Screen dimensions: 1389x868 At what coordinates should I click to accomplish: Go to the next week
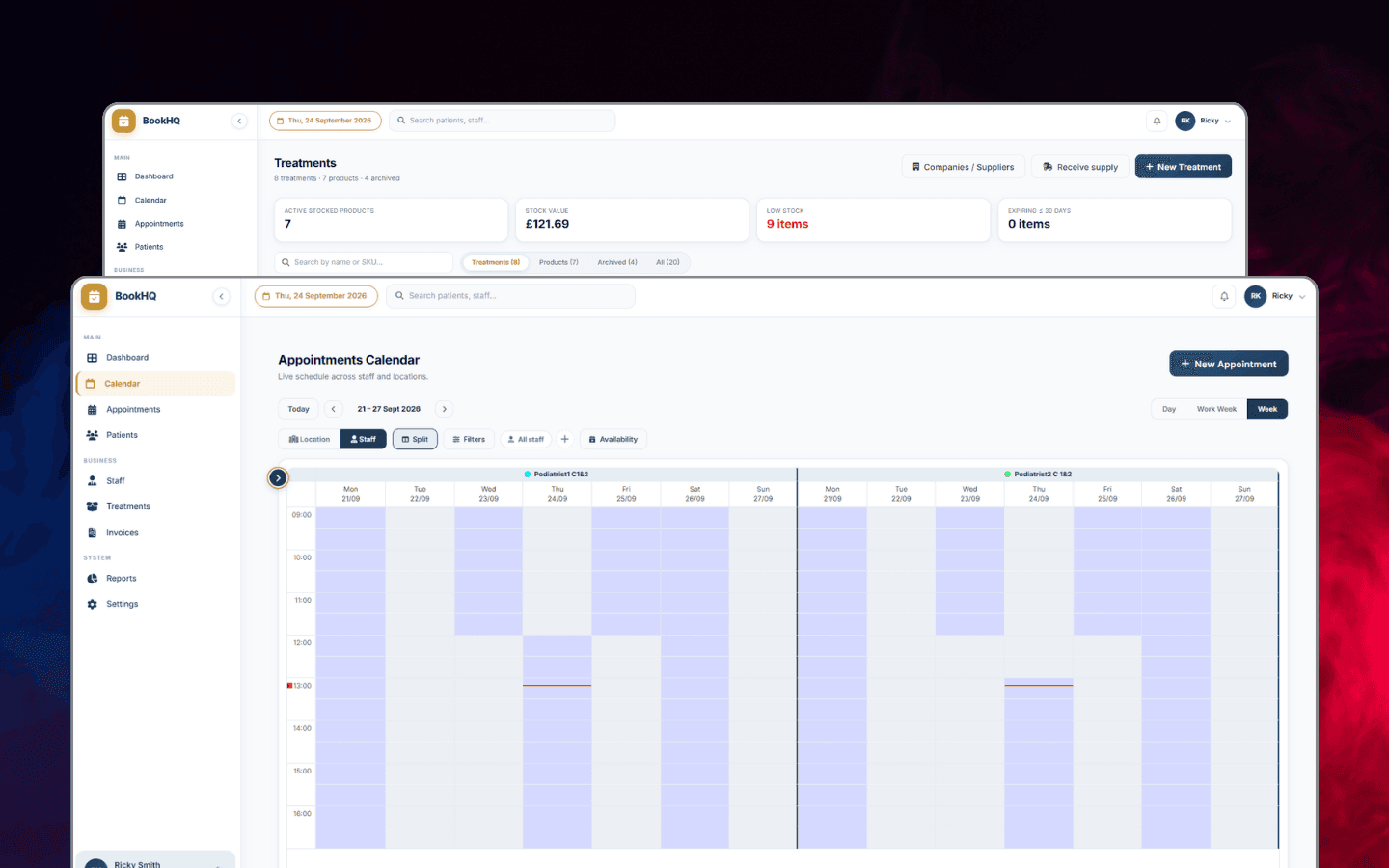pos(445,409)
